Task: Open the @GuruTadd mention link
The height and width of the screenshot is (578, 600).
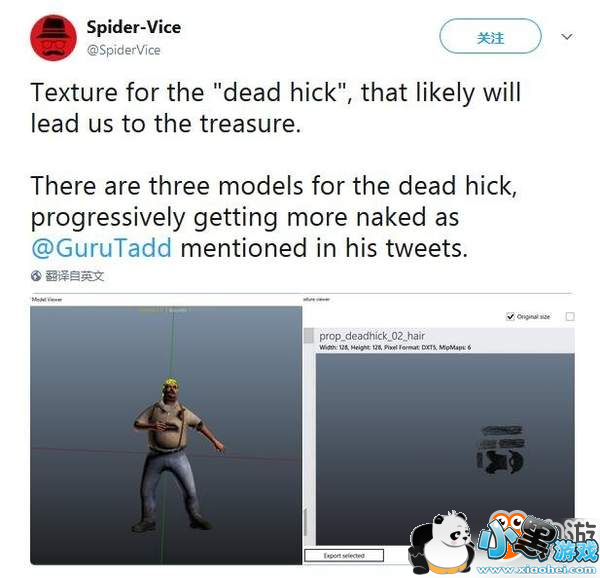Action: pyautogui.click(x=101, y=248)
